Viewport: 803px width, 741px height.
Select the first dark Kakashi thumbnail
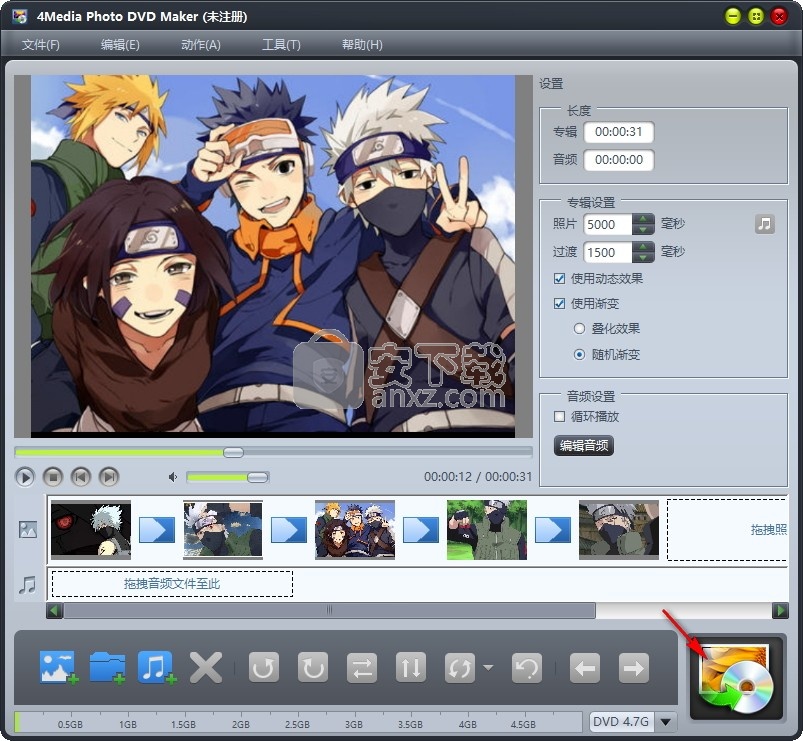click(91, 530)
